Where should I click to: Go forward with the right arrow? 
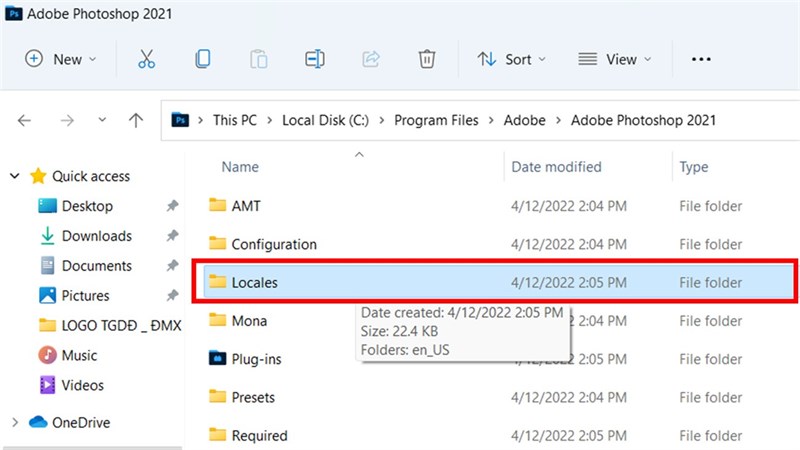click(67, 120)
